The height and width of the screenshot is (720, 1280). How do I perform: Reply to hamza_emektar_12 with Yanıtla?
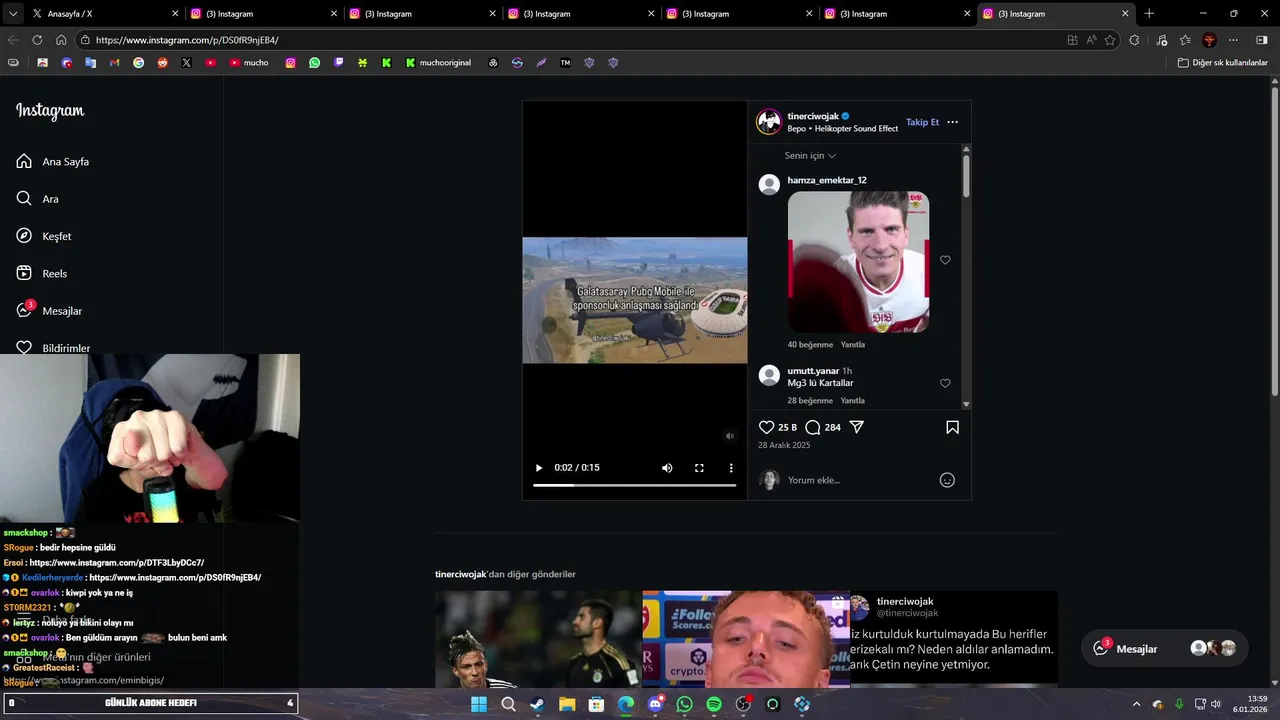pyautogui.click(x=853, y=344)
